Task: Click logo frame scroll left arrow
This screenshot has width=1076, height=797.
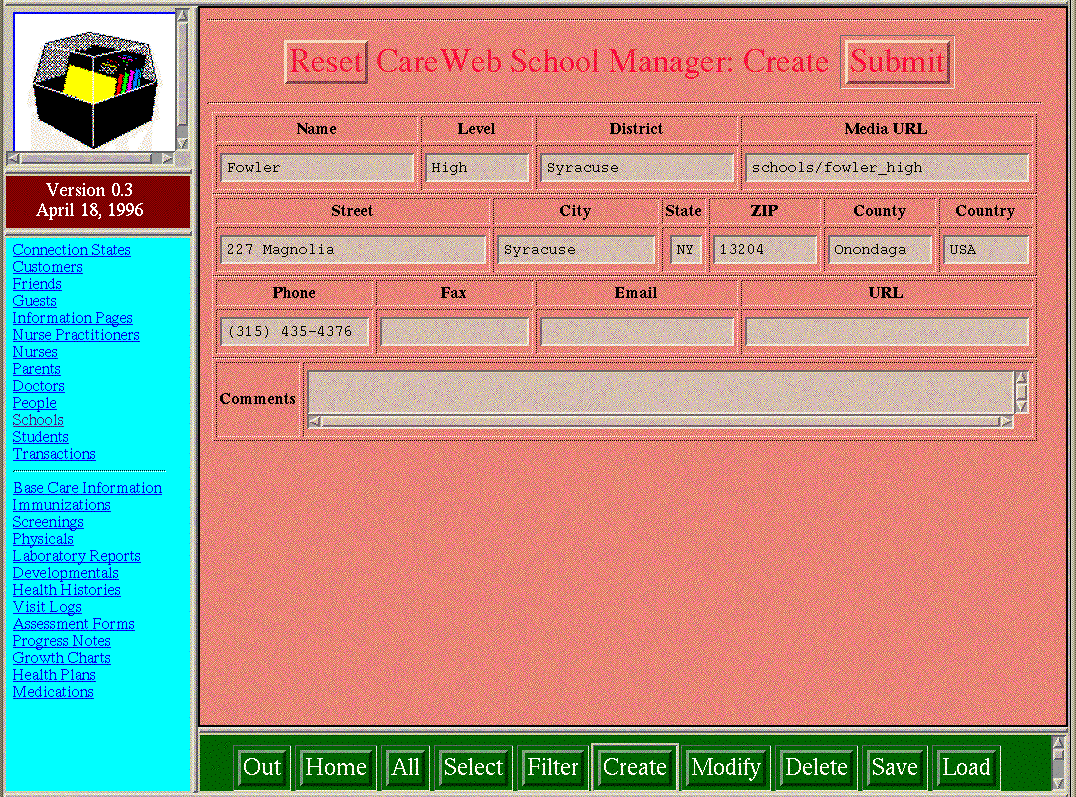Action: click(13, 158)
